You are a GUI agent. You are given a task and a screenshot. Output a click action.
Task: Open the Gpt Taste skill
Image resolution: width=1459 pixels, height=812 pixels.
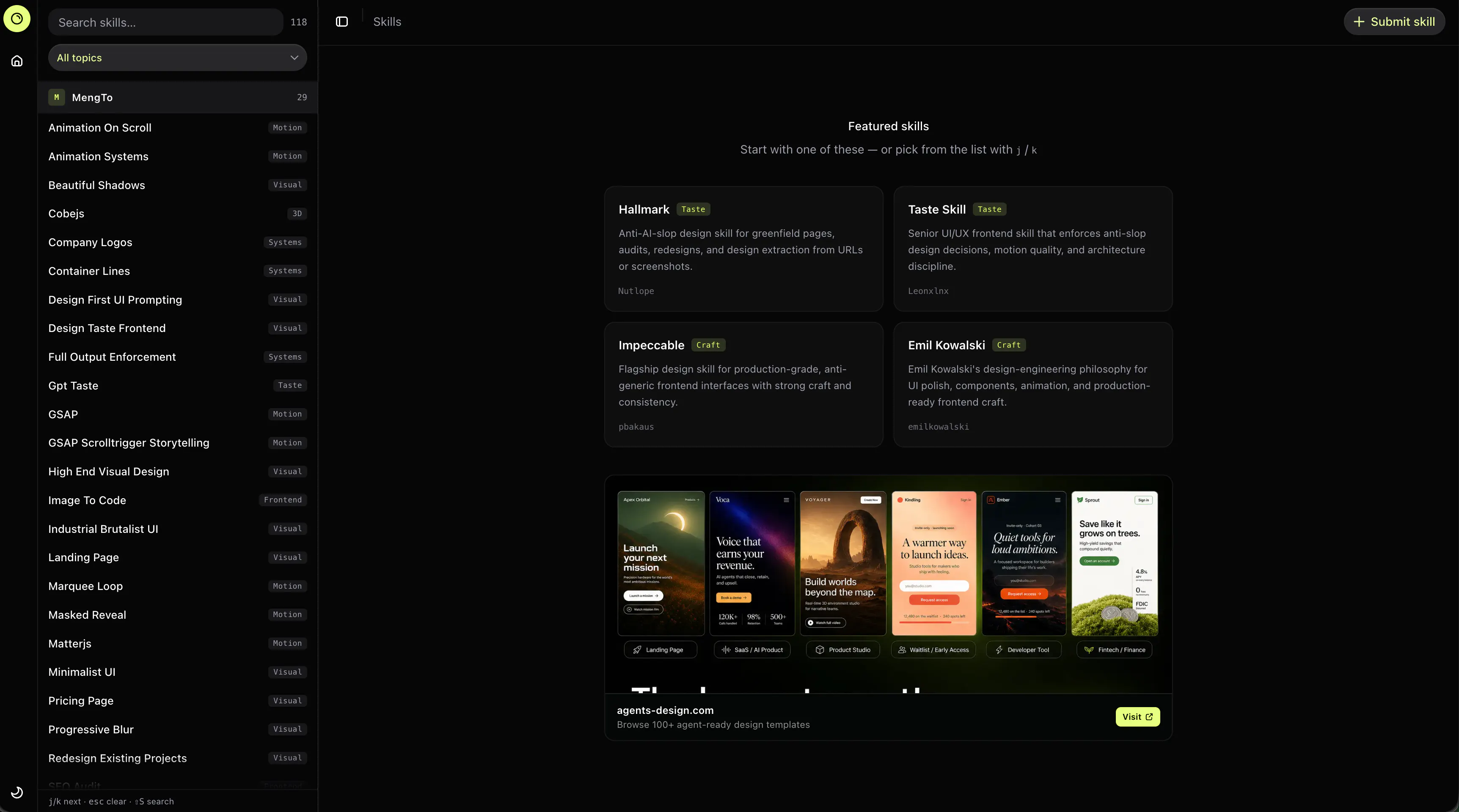pyautogui.click(x=177, y=386)
